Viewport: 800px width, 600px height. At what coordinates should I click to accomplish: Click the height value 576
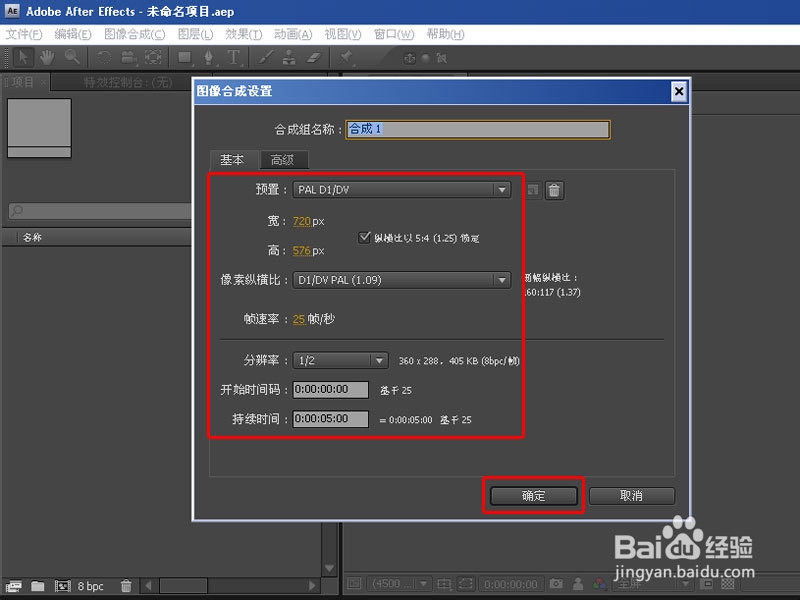(x=302, y=251)
